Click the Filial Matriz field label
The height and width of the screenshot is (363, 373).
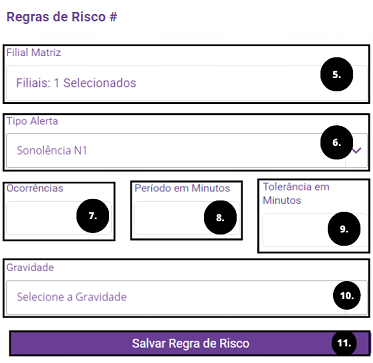click(x=34, y=52)
